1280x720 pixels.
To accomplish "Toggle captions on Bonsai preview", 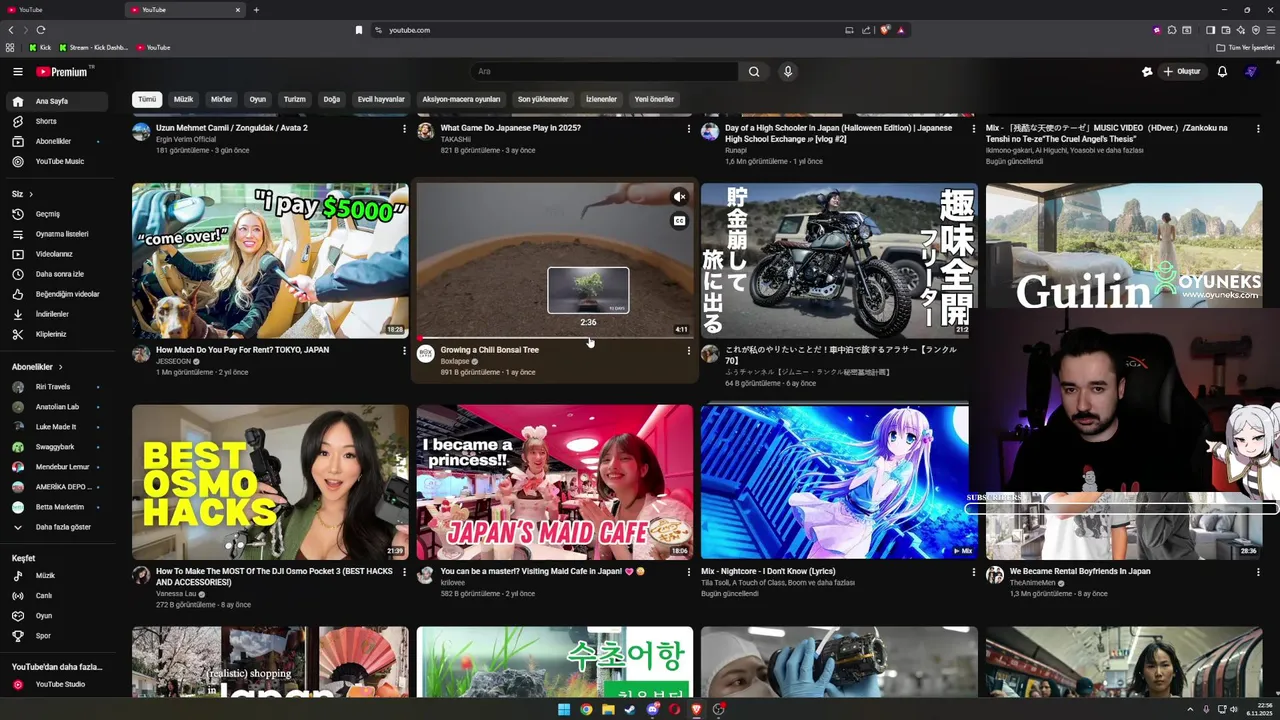I will tap(680, 221).
